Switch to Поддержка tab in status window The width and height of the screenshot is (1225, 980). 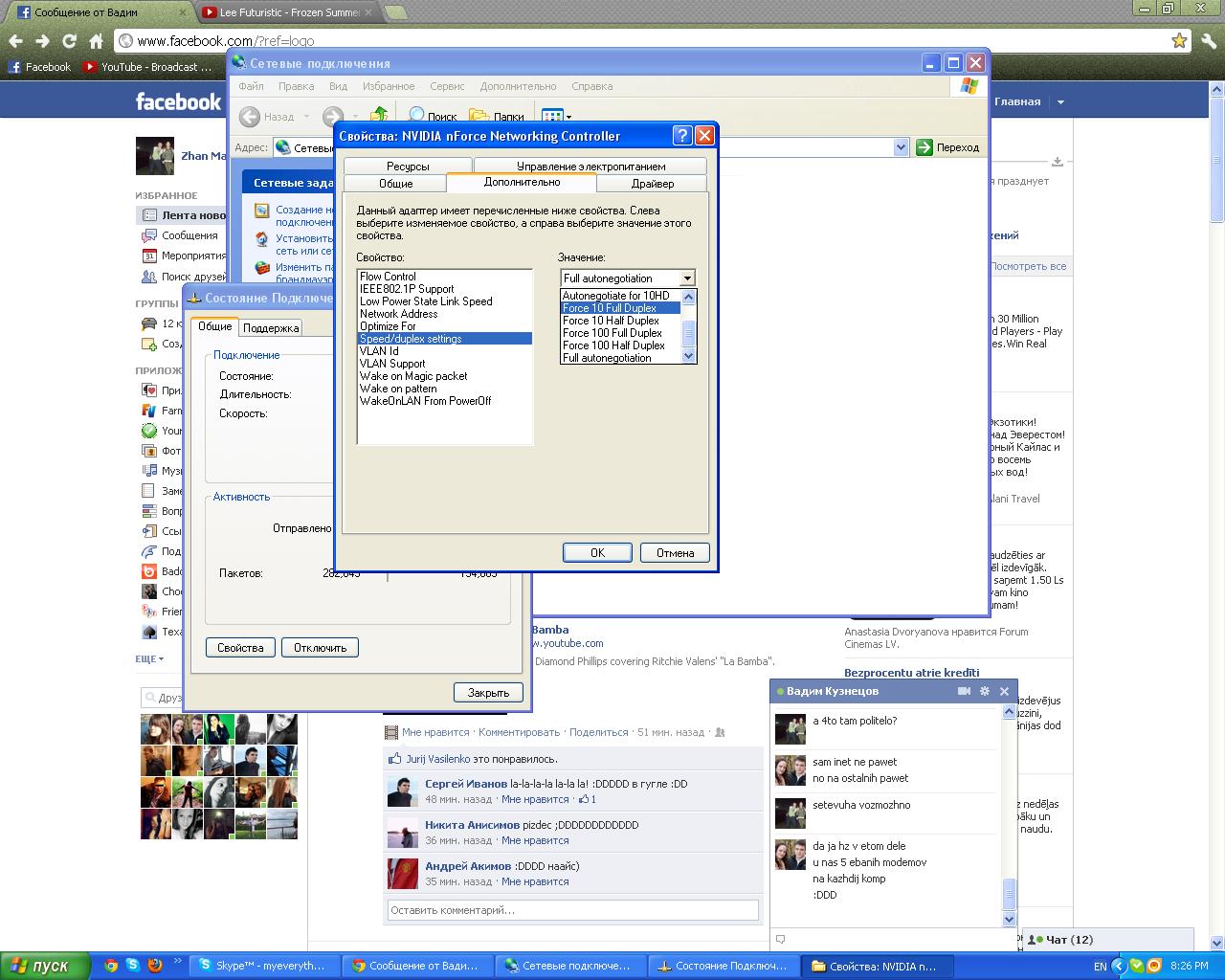[270, 328]
